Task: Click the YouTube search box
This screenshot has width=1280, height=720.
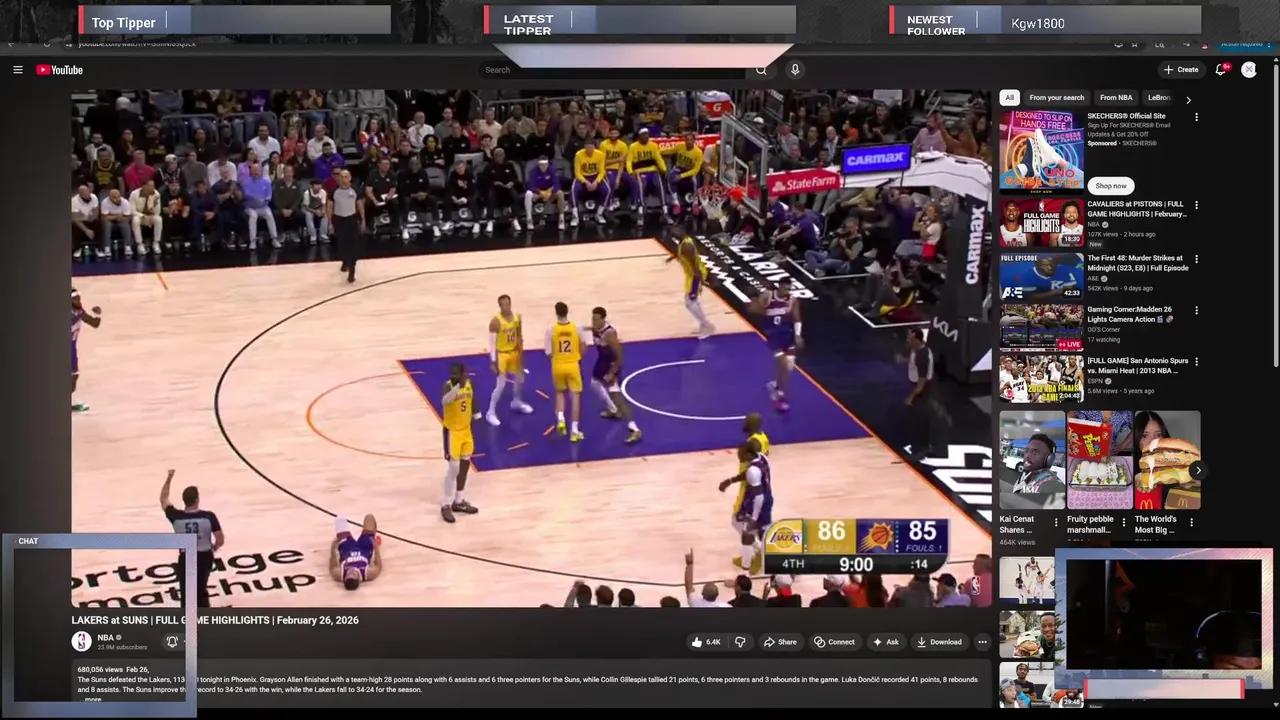Action: (x=612, y=70)
